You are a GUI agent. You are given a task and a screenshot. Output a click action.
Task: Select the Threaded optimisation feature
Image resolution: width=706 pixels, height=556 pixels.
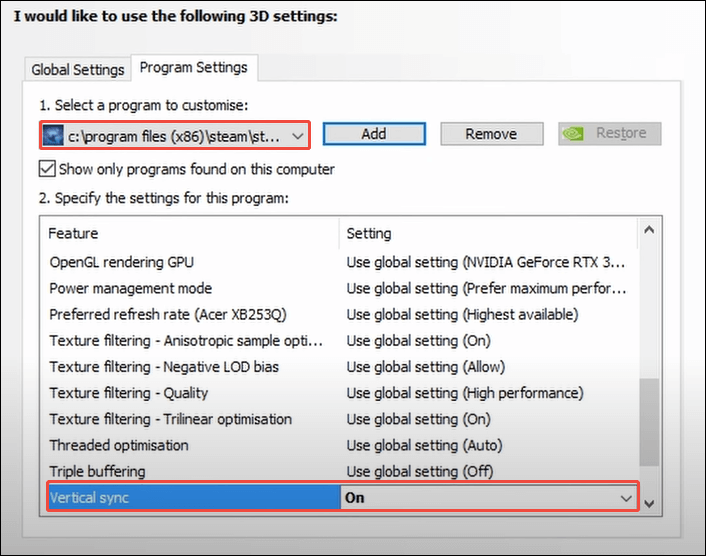click(119, 445)
